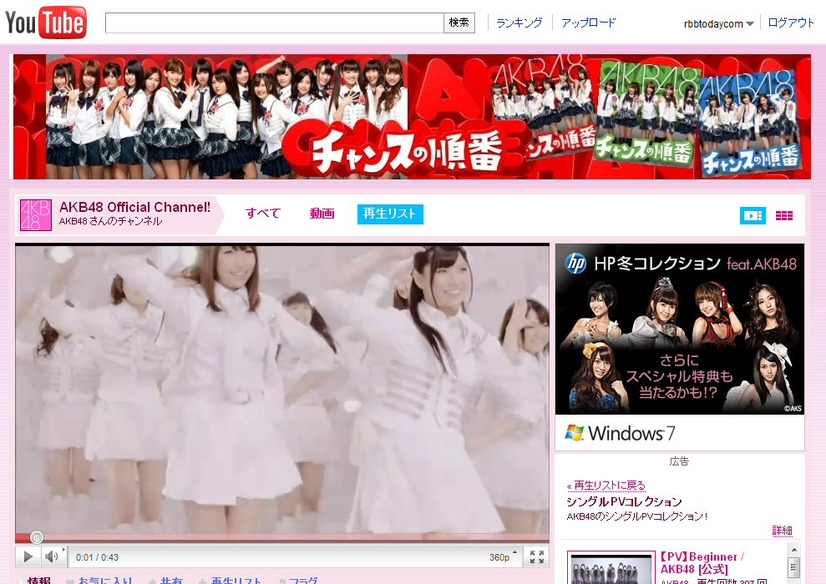826x584 pixels.
Task: Open the シングルPVコレクション playlist title
Action: 624,501
